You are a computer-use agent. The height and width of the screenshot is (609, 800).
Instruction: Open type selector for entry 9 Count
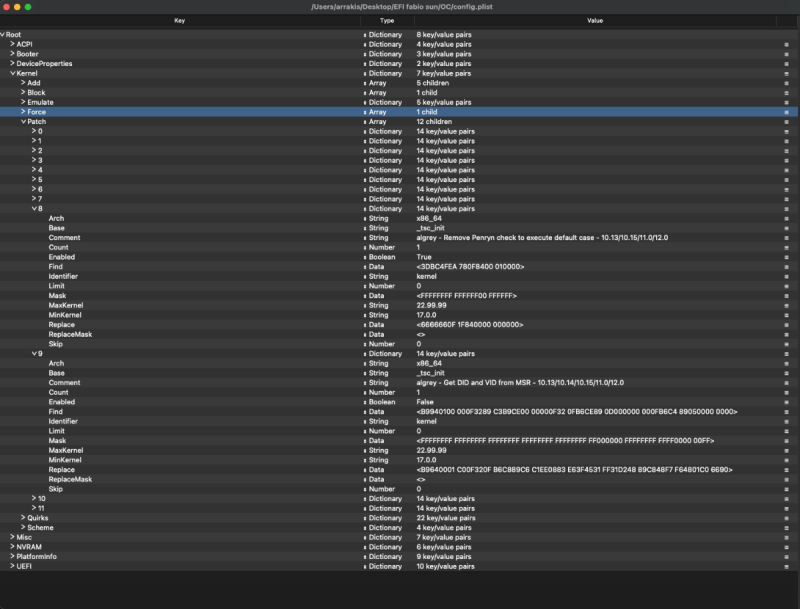tap(365, 392)
